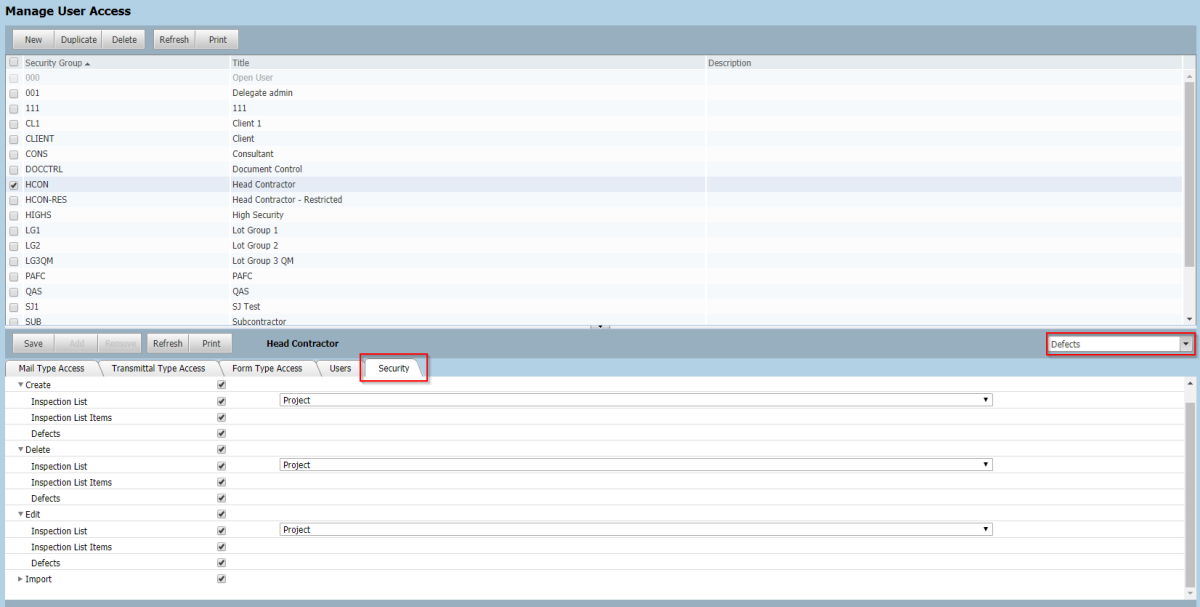Switch to Transmittal Type Access tab
This screenshot has height=607, width=1200.
point(158,368)
